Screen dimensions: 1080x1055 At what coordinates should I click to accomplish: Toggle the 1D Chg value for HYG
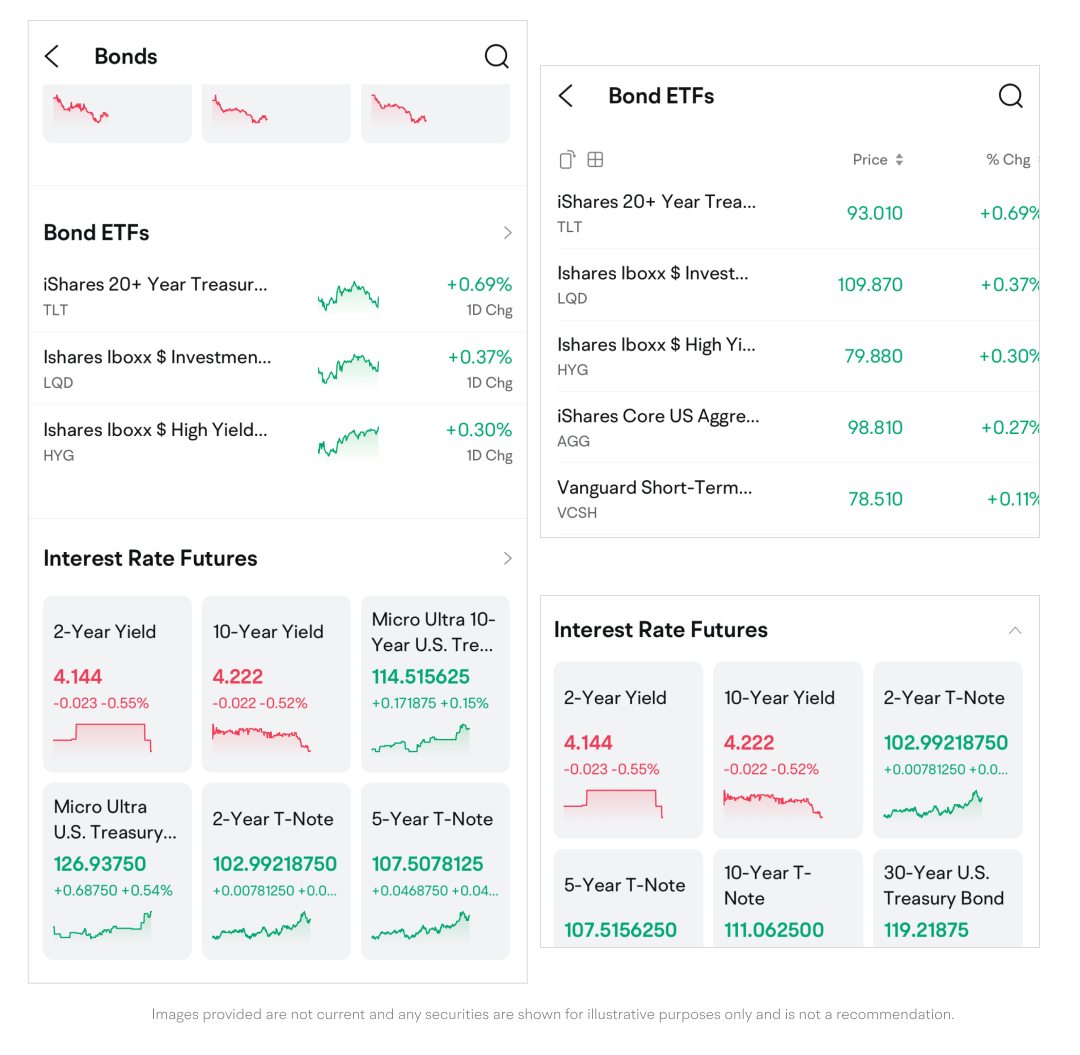[x=480, y=441]
